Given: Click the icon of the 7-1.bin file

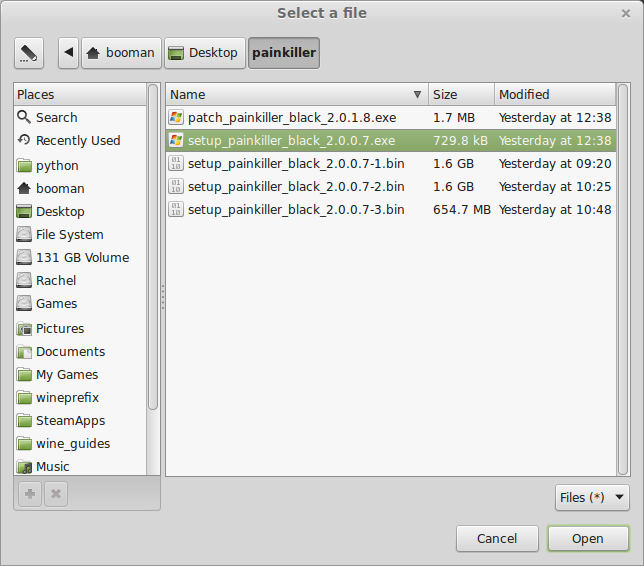Looking at the screenshot, I should click(176, 163).
